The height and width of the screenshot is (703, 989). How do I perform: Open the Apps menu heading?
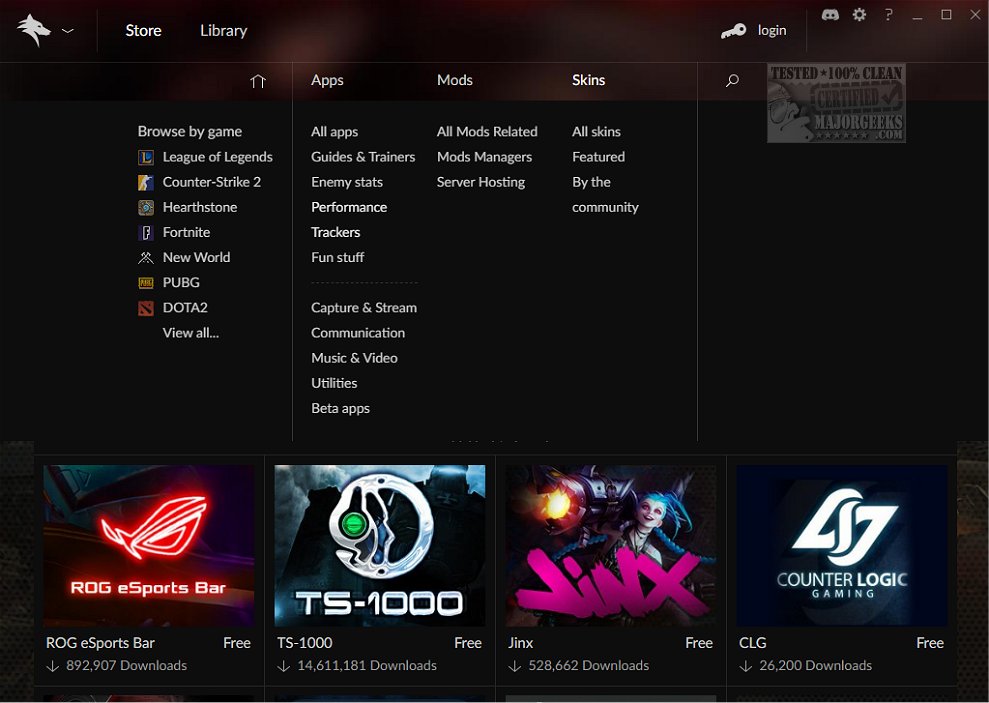[x=327, y=80]
